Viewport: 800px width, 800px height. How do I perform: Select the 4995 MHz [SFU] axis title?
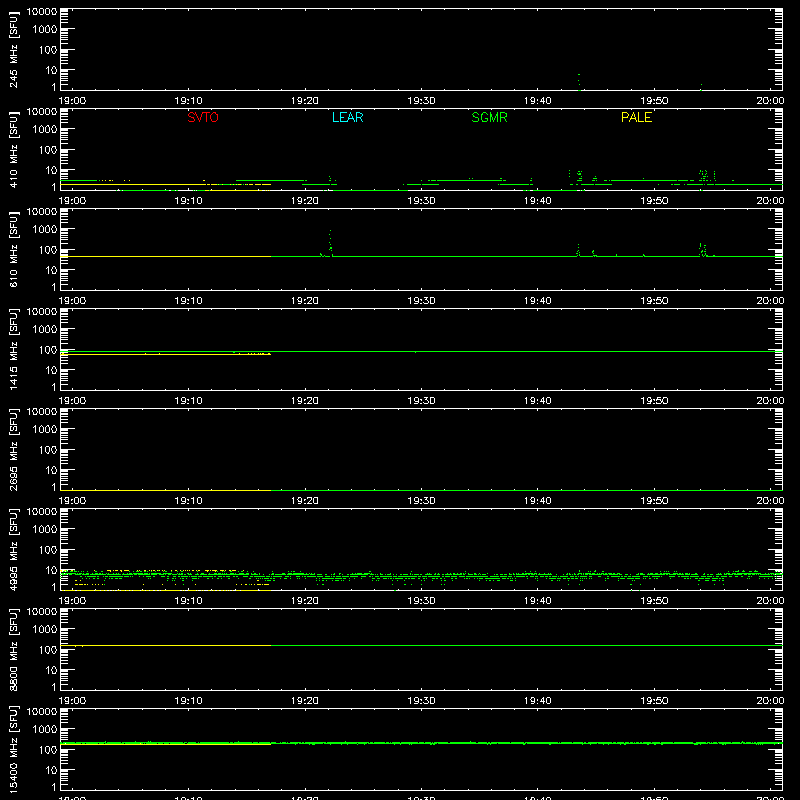13,550
